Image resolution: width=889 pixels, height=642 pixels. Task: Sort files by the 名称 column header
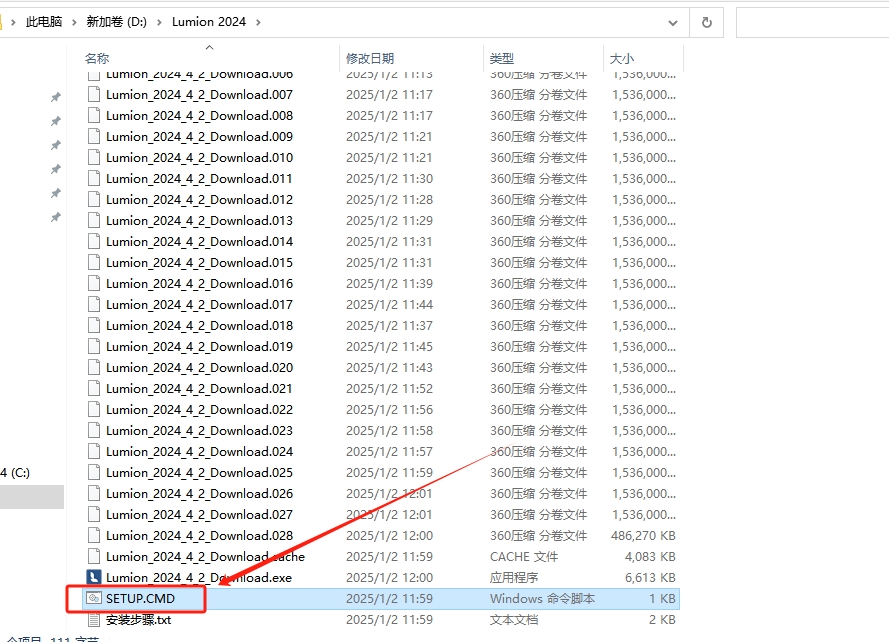[x=97, y=58]
